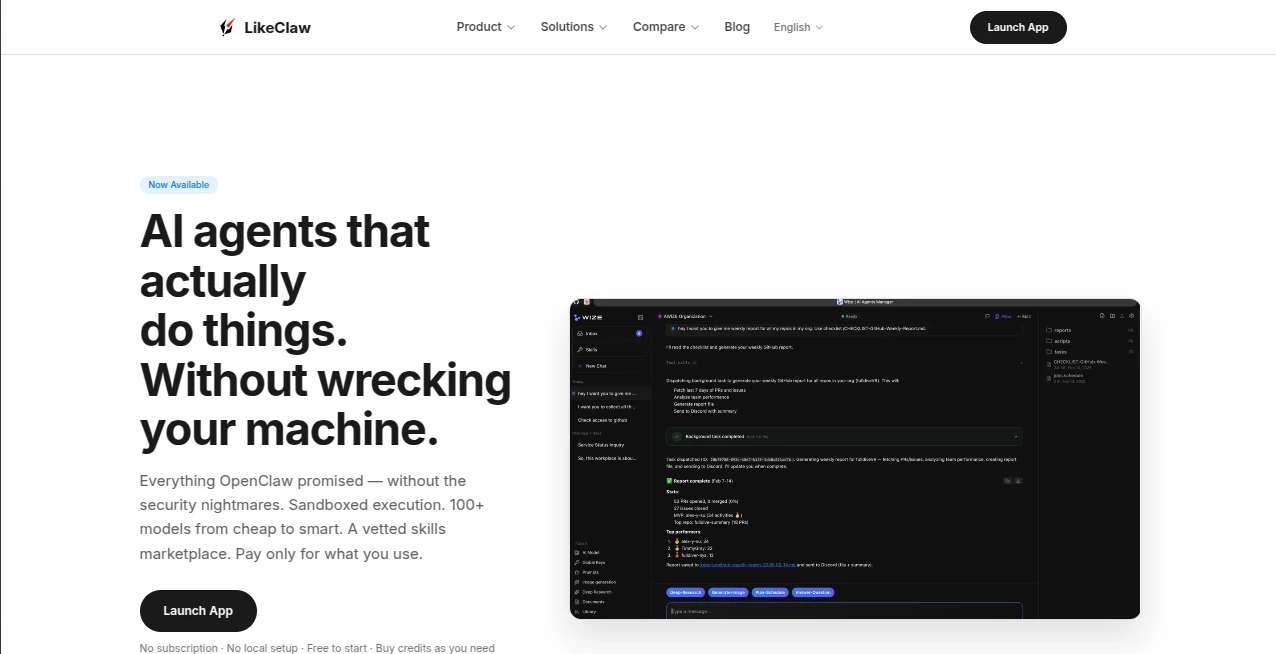Open Skills in the Wize preview sidebar
Screen dimensions: 1276x654
(x=609, y=350)
